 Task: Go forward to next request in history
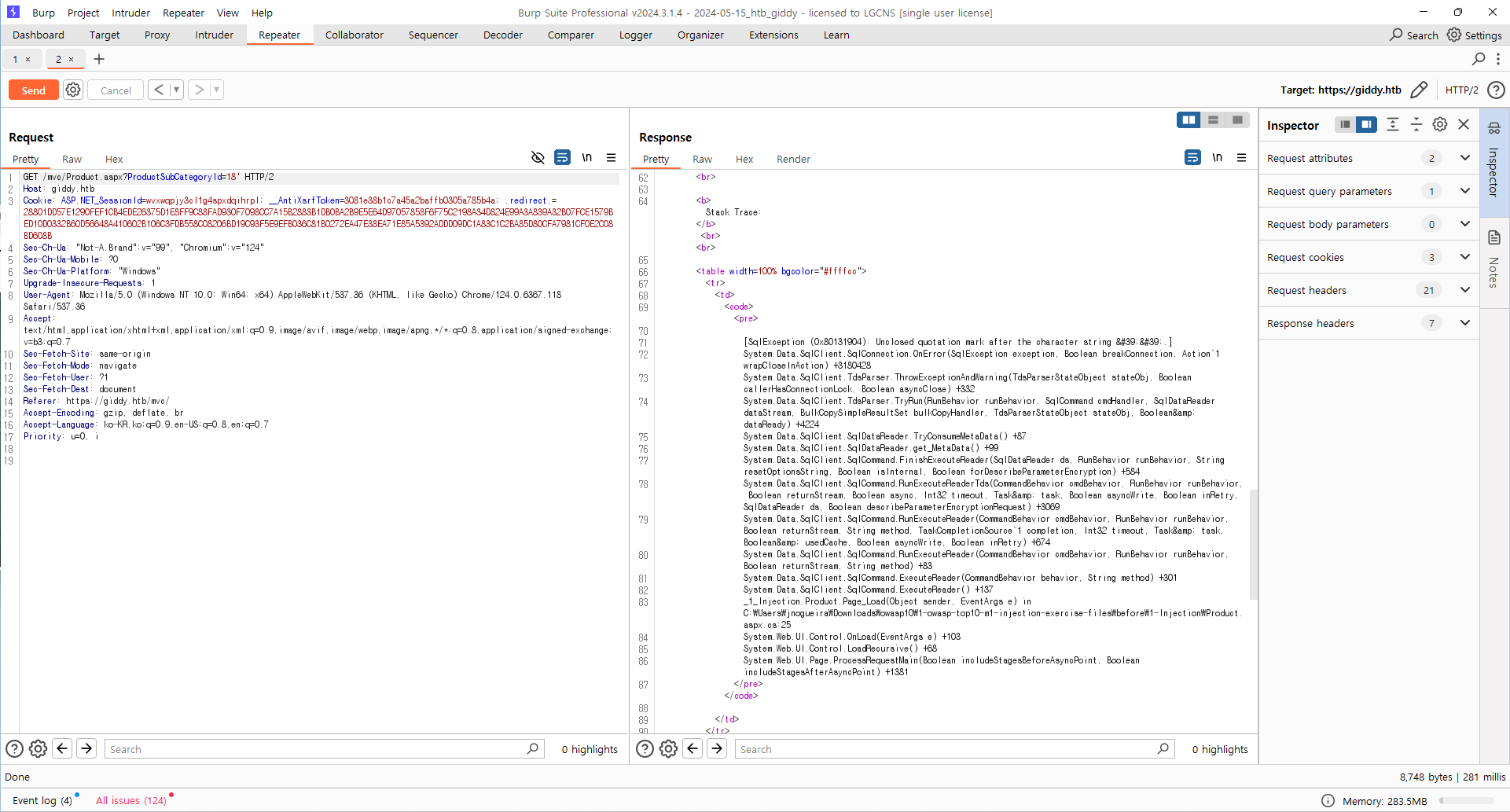(199, 90)
